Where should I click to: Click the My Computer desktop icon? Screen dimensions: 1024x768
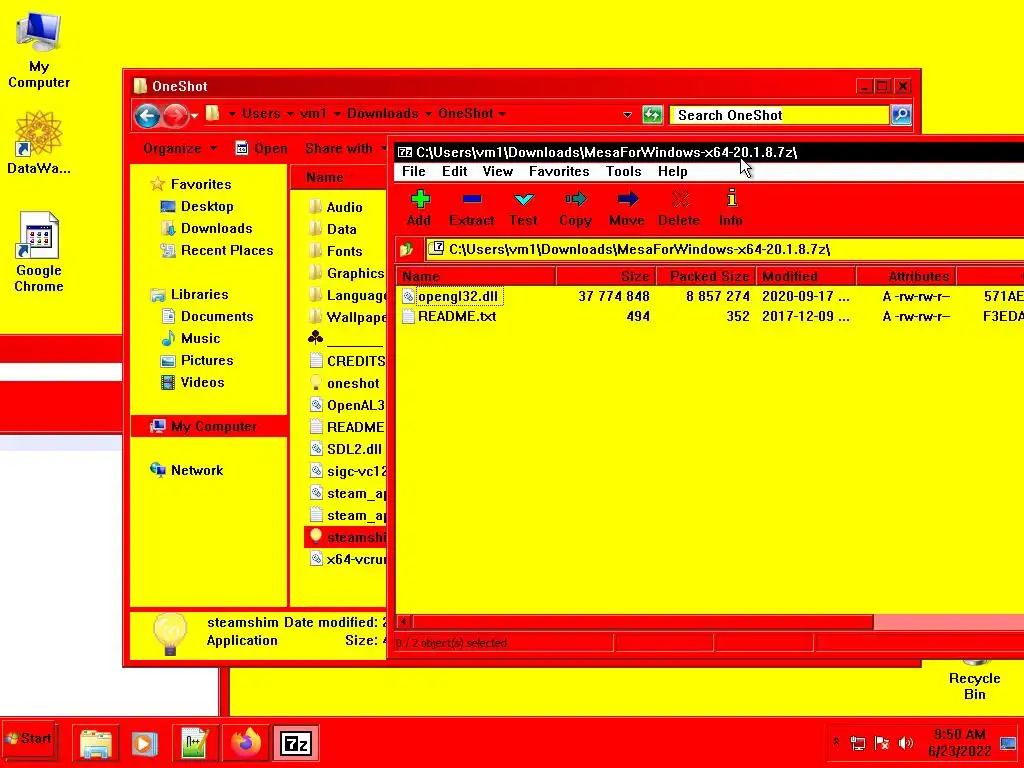coord(39,51)
